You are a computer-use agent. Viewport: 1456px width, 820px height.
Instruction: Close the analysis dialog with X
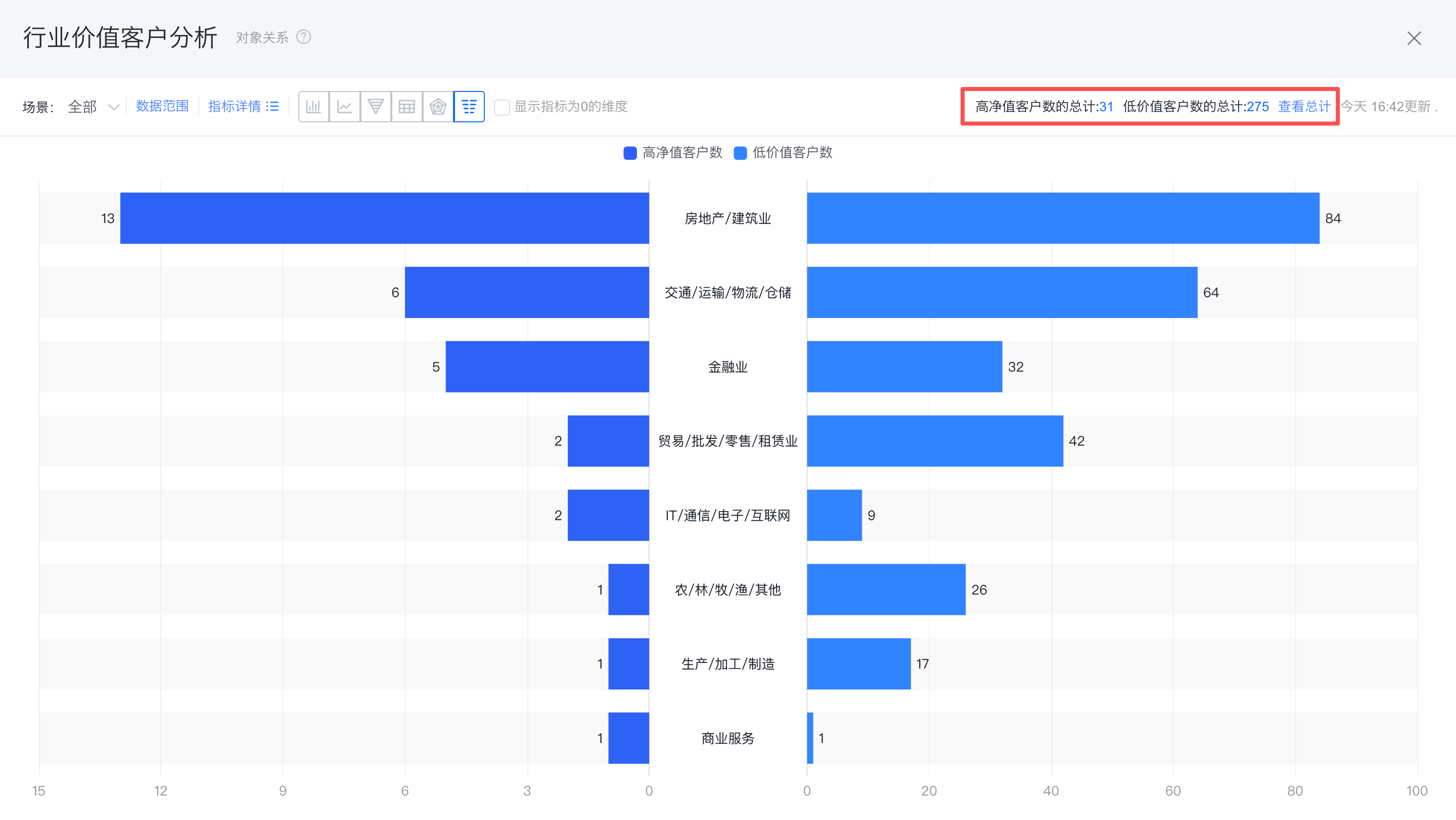(1414, 38)
